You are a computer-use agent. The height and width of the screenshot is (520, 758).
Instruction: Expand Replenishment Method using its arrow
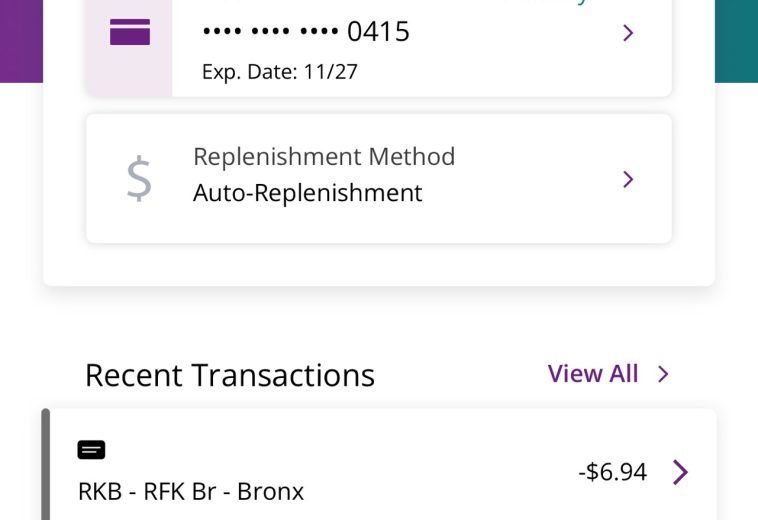tap(628, 179)
